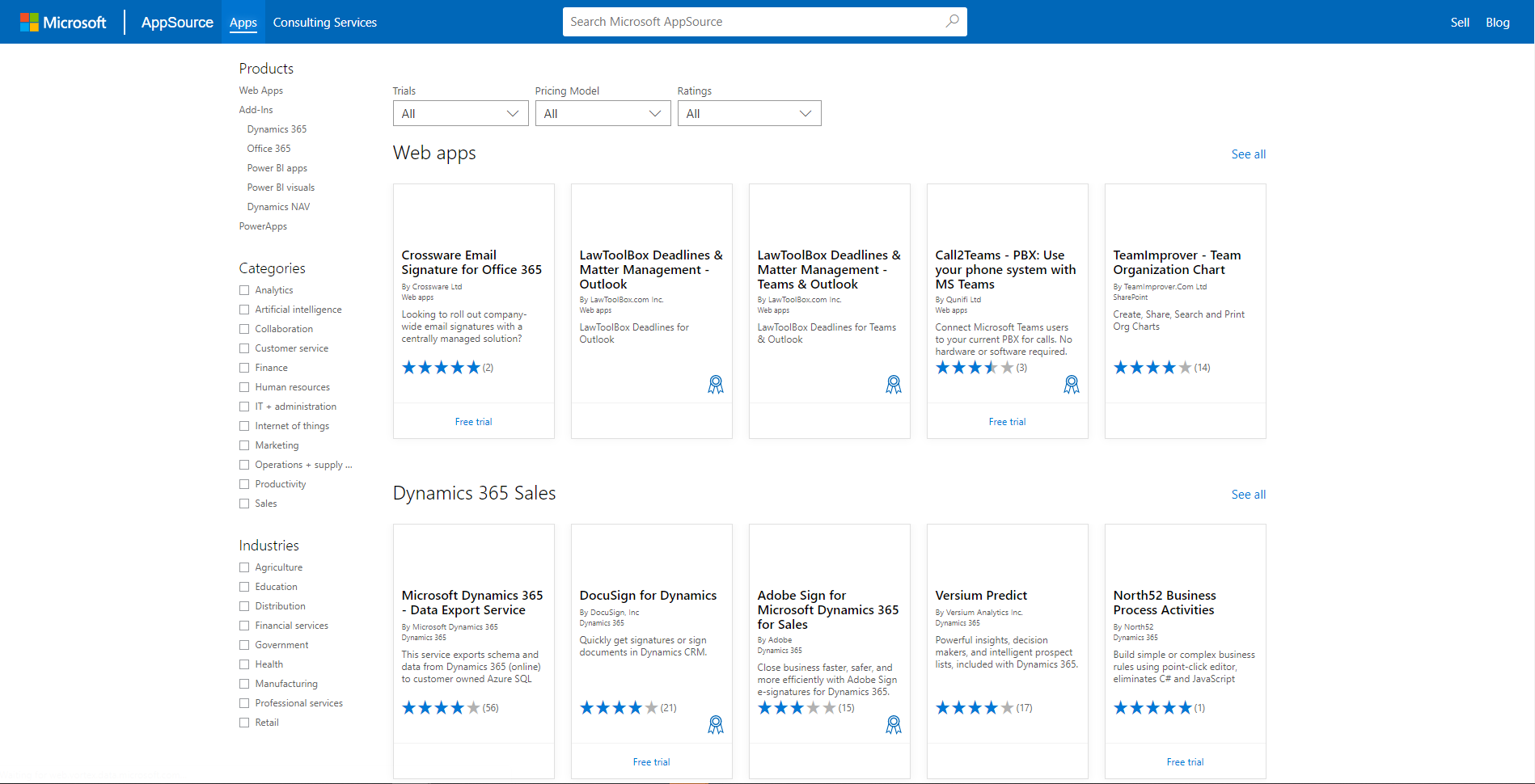Switch to Consulting Services tab
This screenshot has height=784, width=1535.
(x=325, y=23)
